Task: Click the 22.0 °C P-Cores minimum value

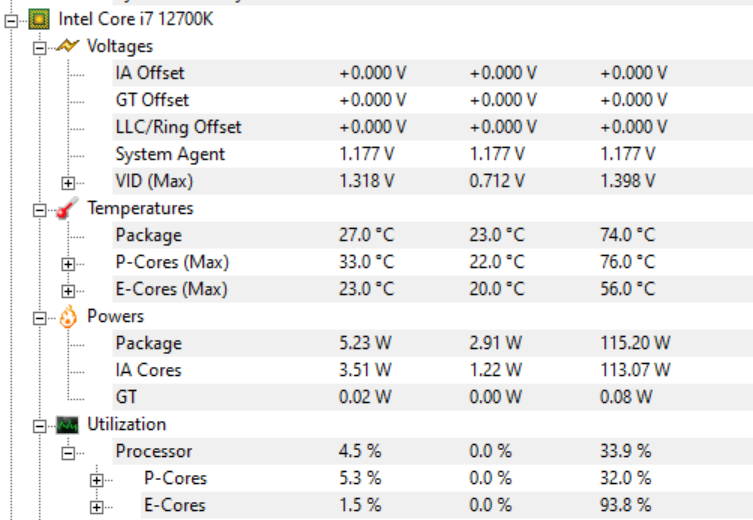Action: 497,262
